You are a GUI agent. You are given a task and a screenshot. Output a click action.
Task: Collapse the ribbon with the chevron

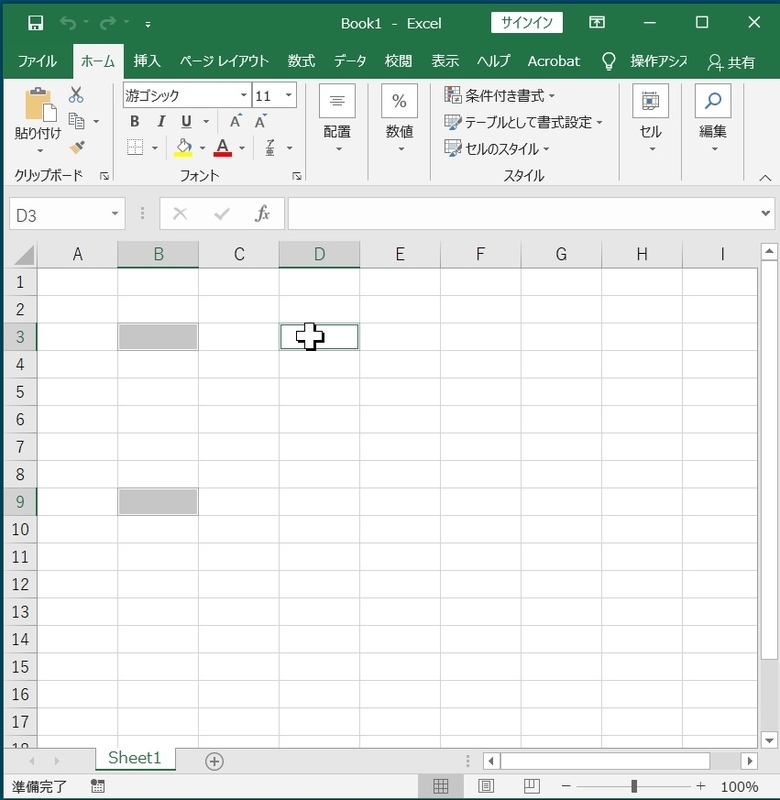pos(765,178)
